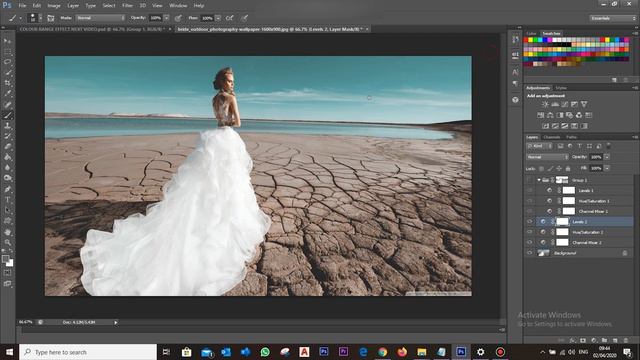Image resolution: width=640 pixels, height=360 pixels.
Task: Select the Eyedropper tool
Action: [x=7, y=93]
